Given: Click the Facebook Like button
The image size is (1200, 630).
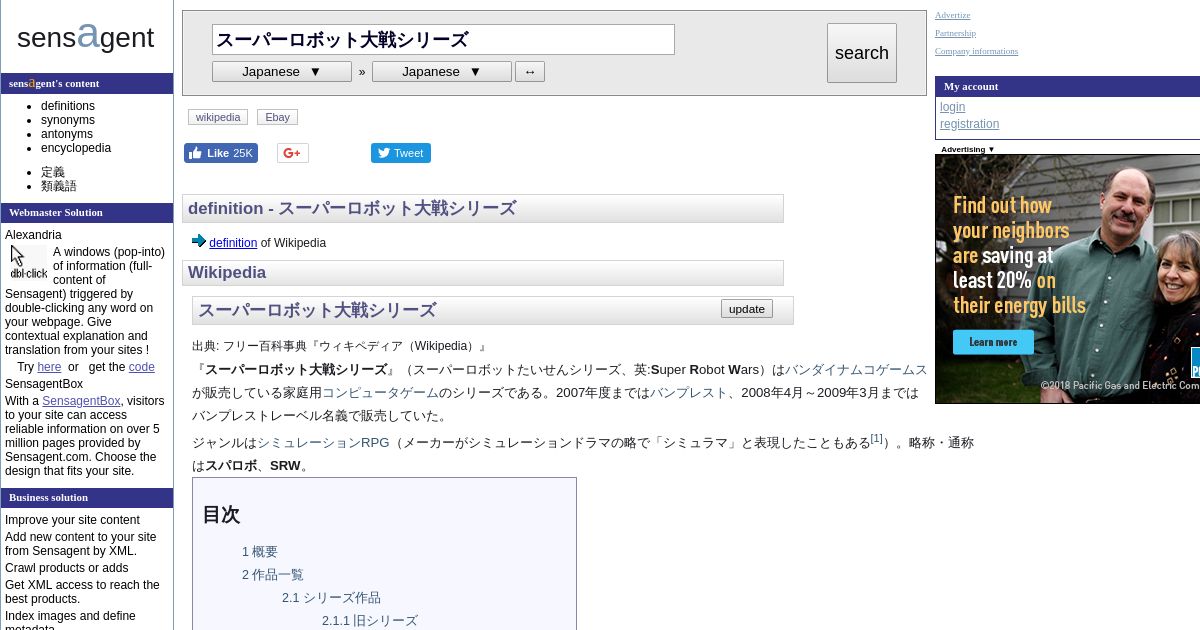Looking at the screenshot, I should (220, 153).
